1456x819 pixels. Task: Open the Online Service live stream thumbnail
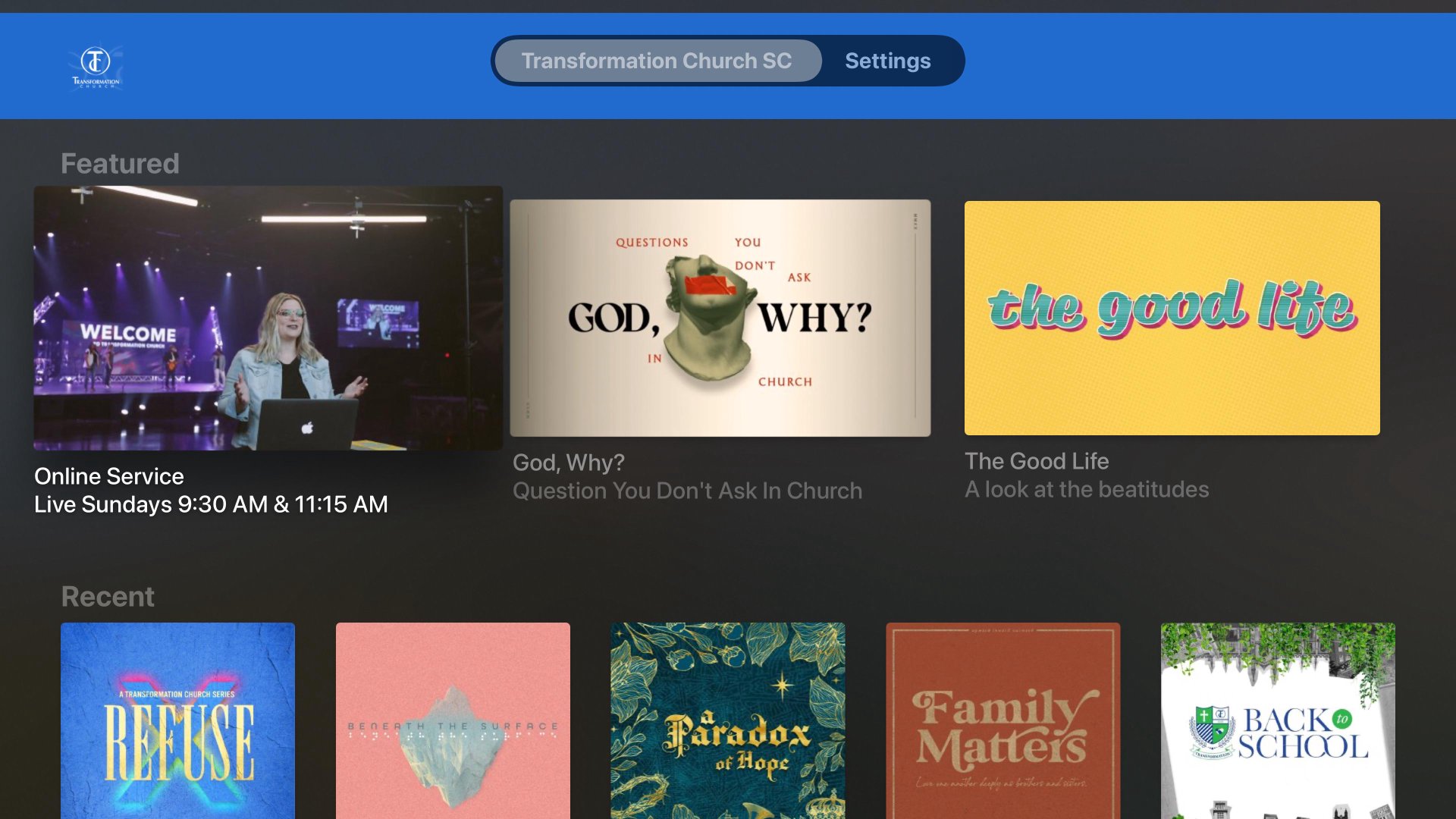268,318
